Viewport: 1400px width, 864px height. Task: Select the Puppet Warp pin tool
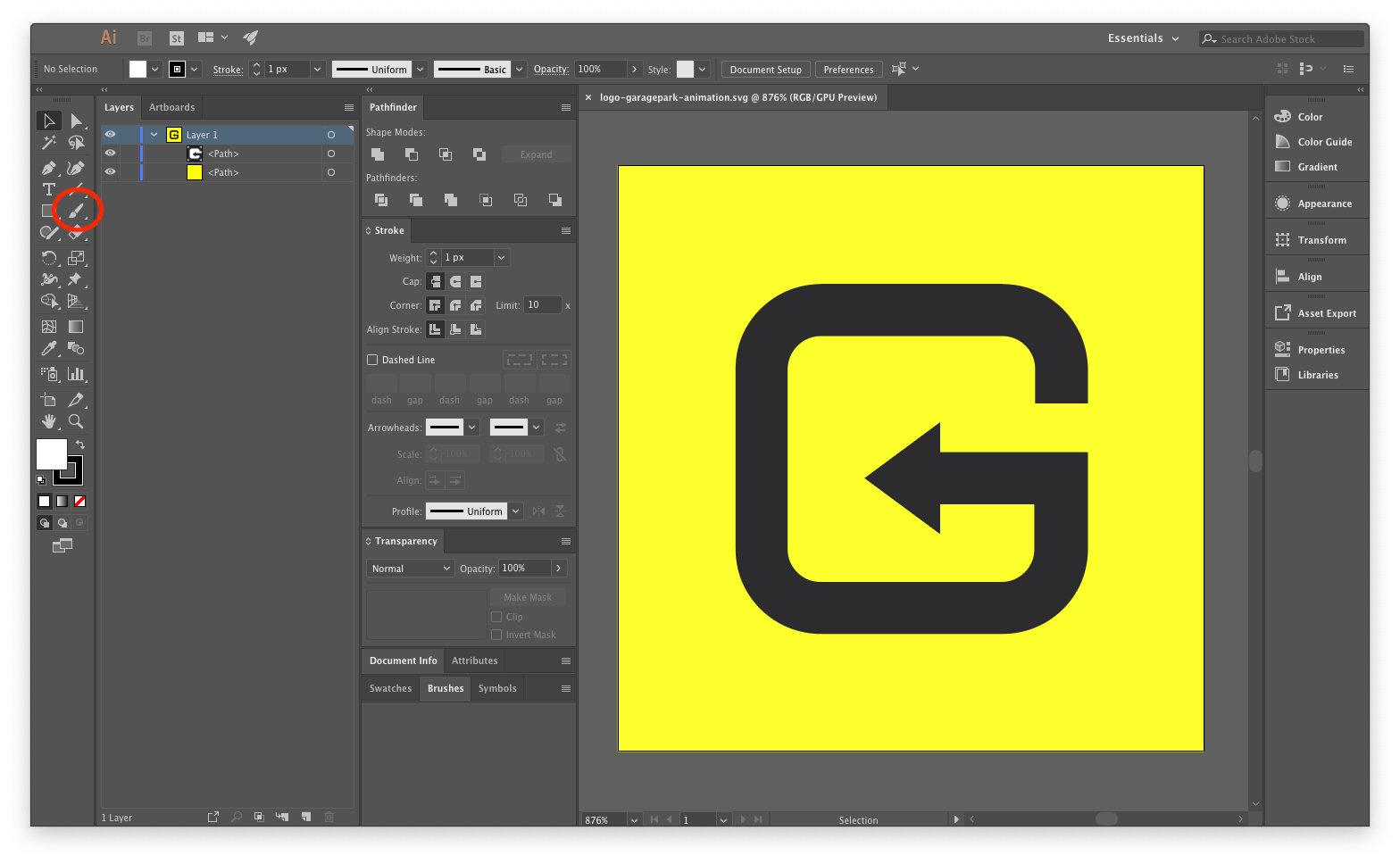[76, 279]
